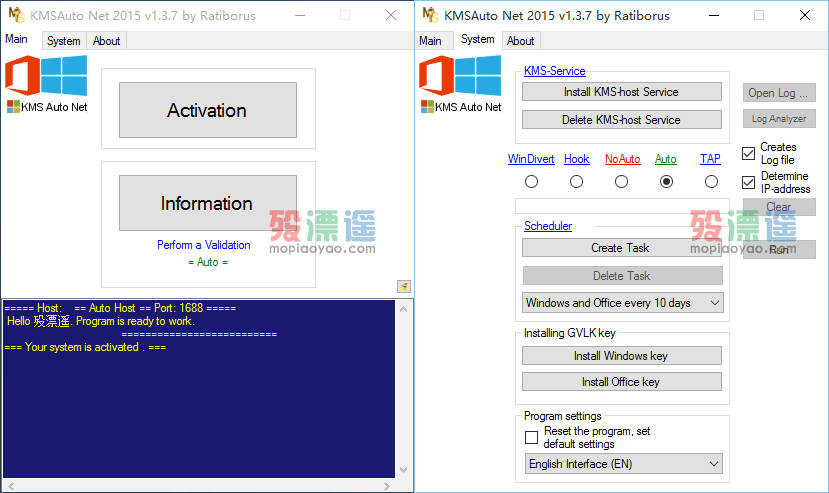Click Install KMS-host Service button

click(622, 92)
